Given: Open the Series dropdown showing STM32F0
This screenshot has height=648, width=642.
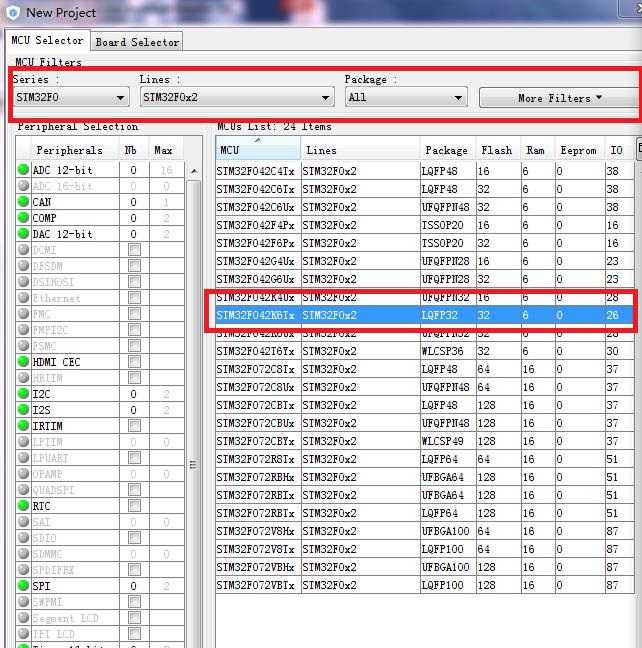Looking at the screenshot, I should pyautogui.click(x=71, y=98).
